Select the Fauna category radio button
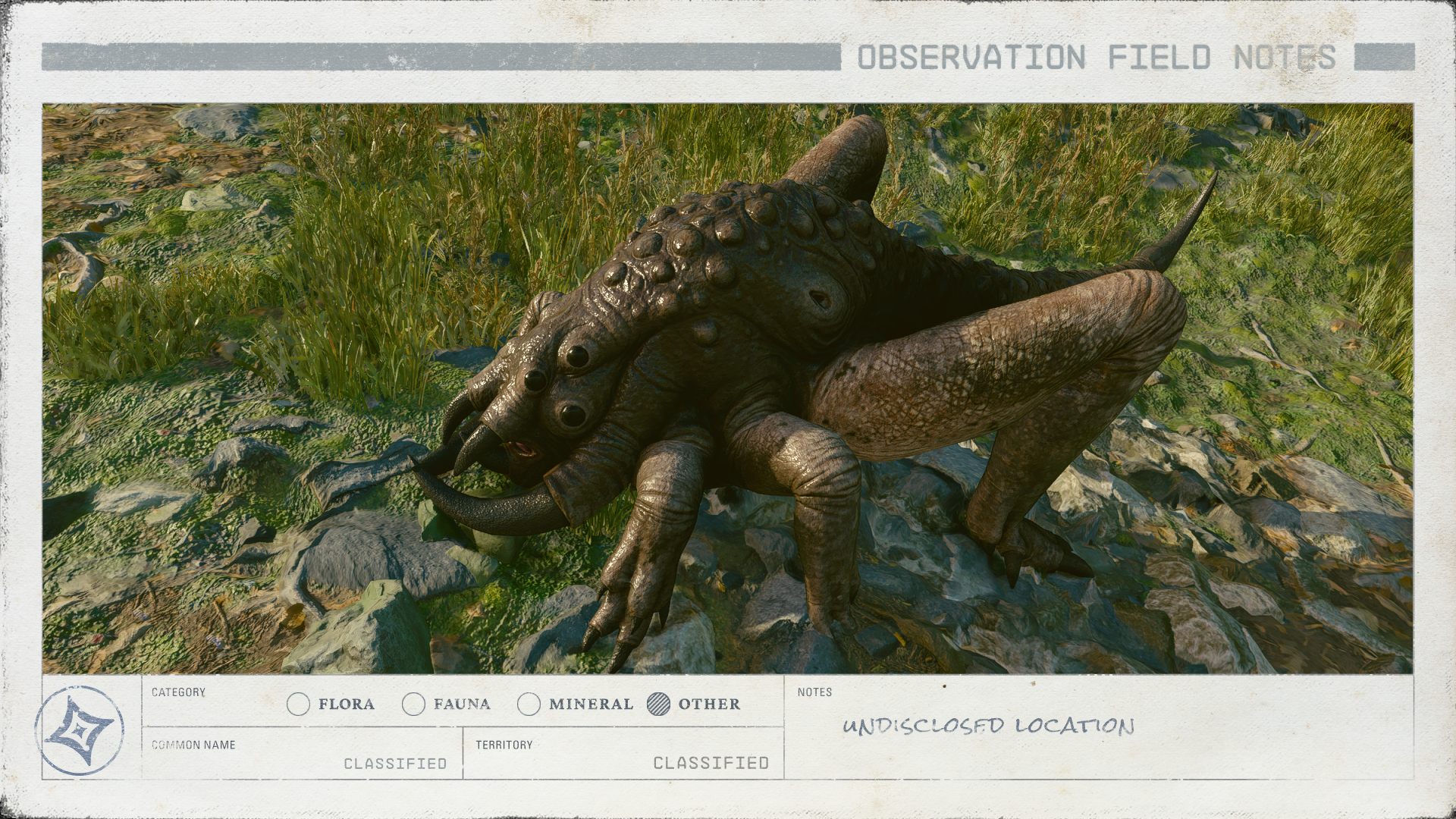 coord(413,704)
